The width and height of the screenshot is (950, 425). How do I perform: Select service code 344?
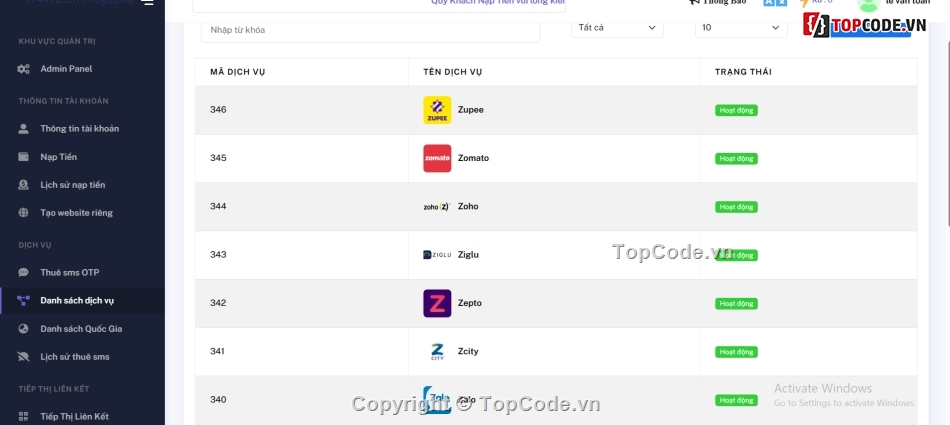click(x=218, y=206)
